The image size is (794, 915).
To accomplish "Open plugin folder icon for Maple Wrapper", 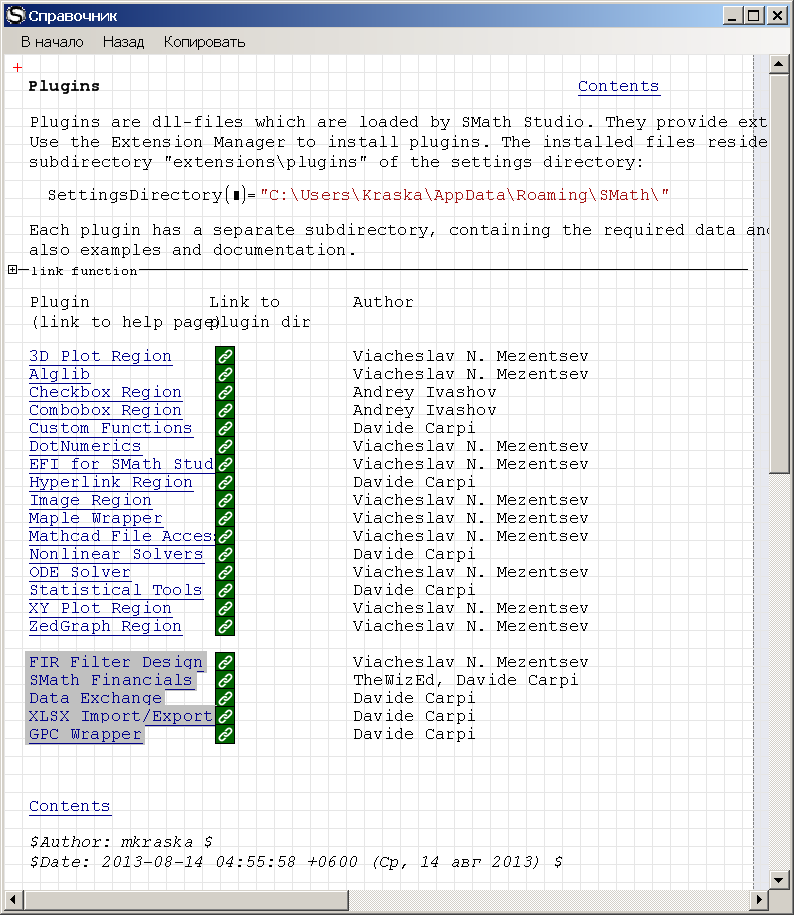I will (x=225, y=518).
